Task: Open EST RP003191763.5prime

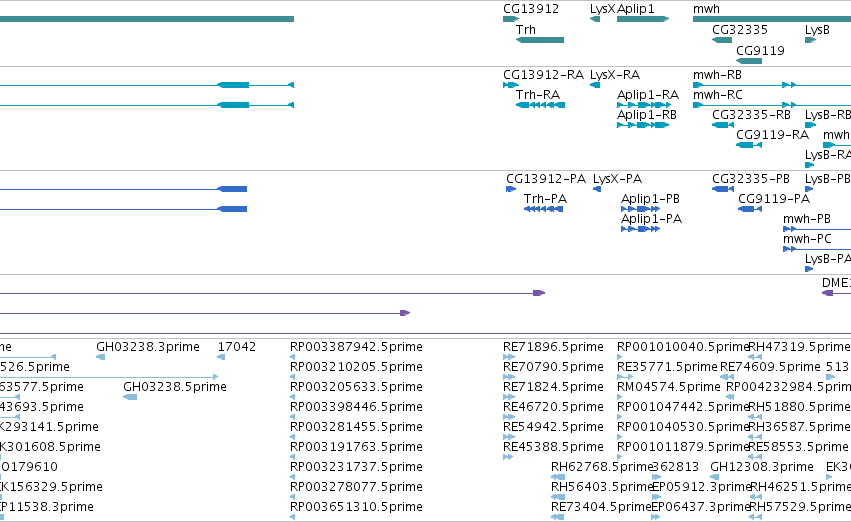Action: click(356, 447)
